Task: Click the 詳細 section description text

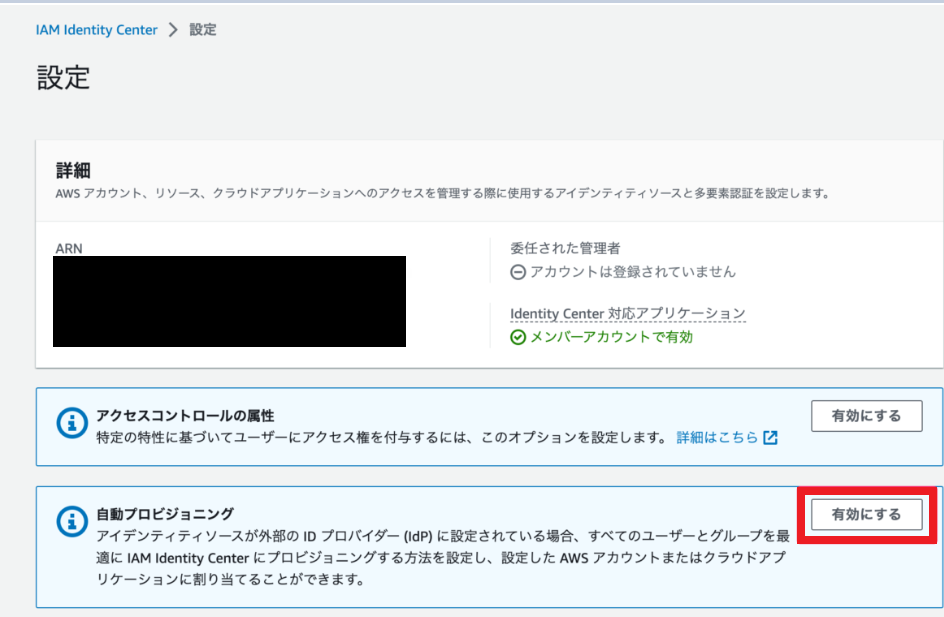Action: point(442,194)
